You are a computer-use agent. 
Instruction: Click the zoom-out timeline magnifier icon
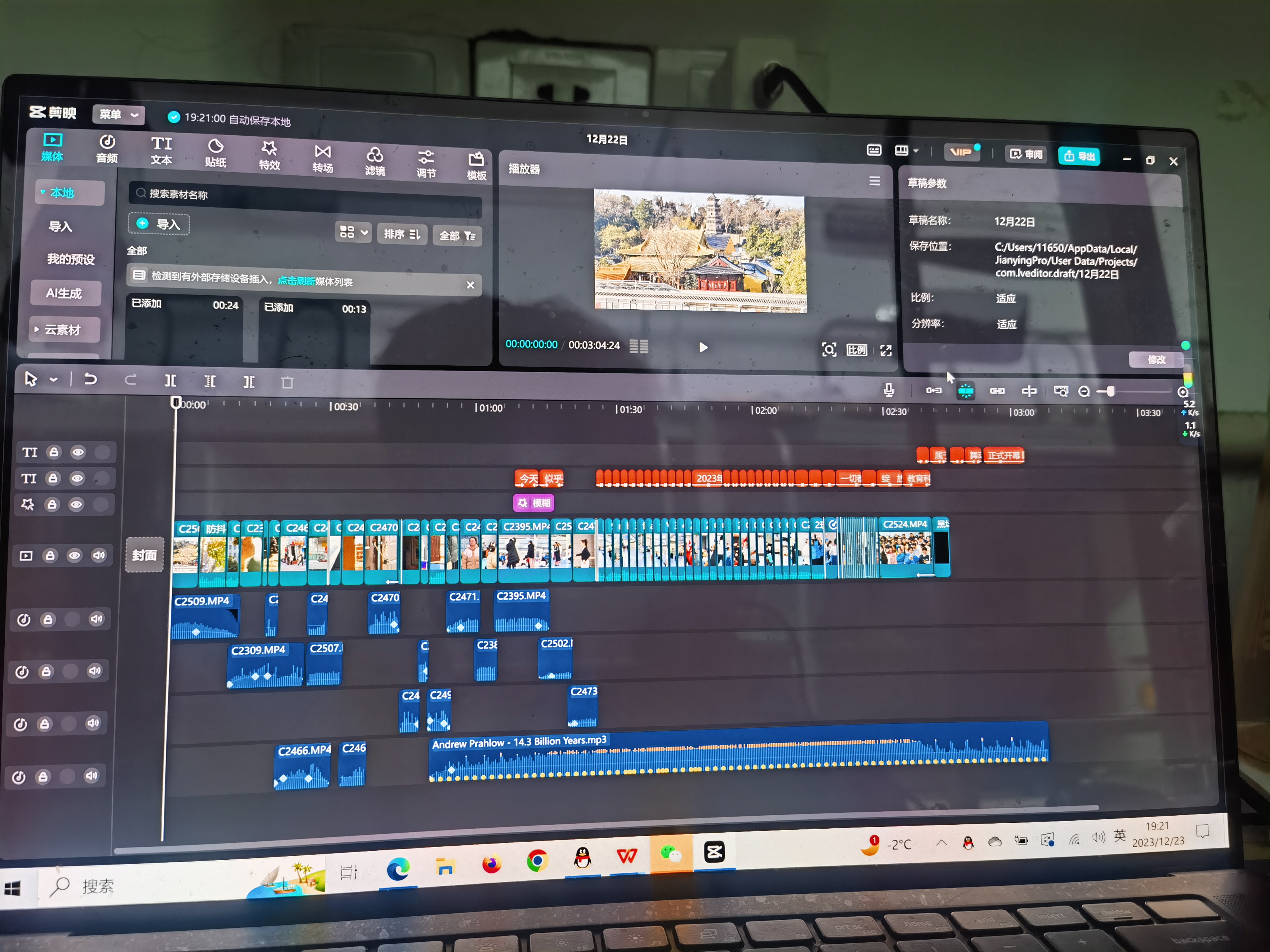click(1083, 392)
